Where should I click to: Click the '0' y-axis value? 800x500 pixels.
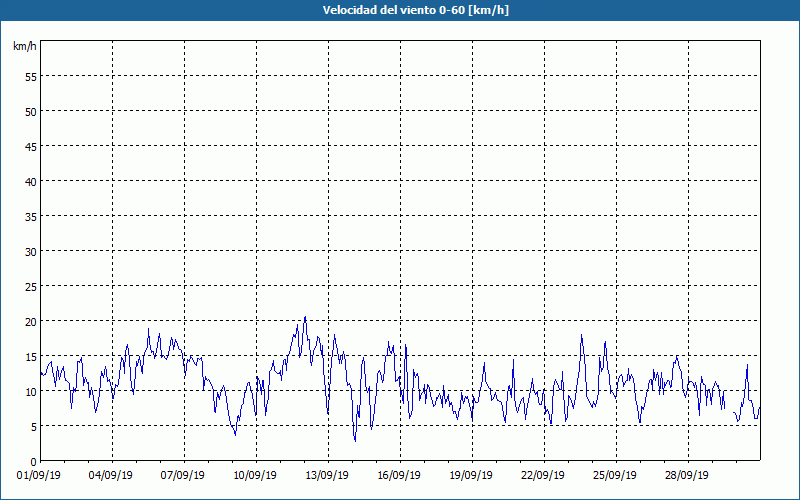[34, 462]
